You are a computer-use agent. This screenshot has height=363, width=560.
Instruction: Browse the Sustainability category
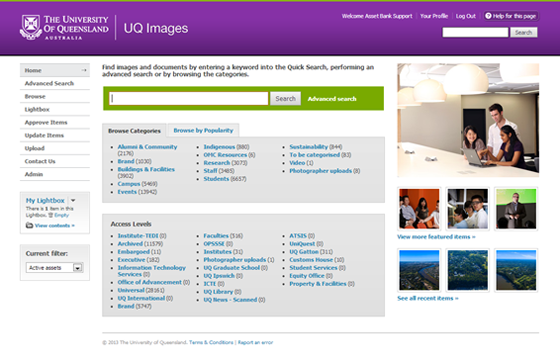click(x=309, y=147)
